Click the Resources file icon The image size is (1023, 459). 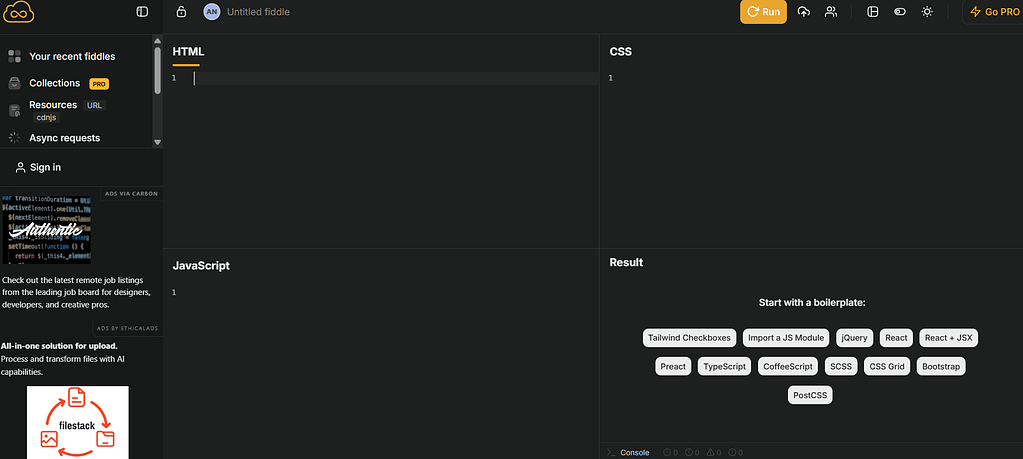[14, 111]
